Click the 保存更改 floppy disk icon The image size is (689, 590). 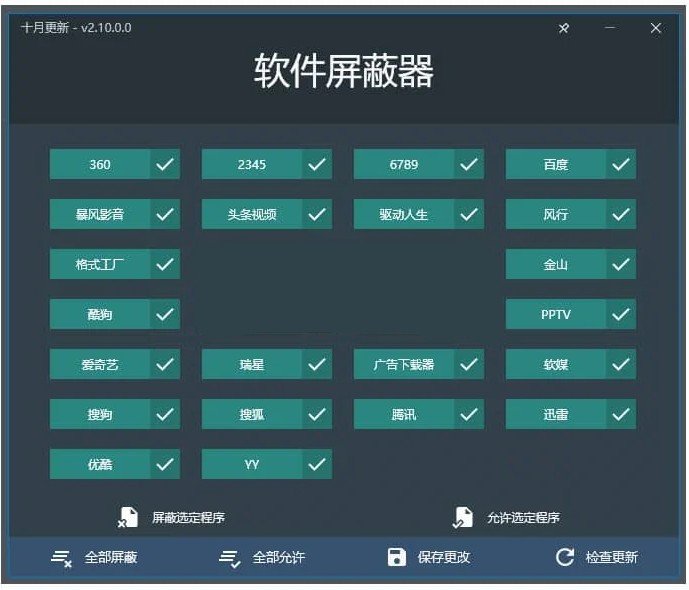(397, 557)
